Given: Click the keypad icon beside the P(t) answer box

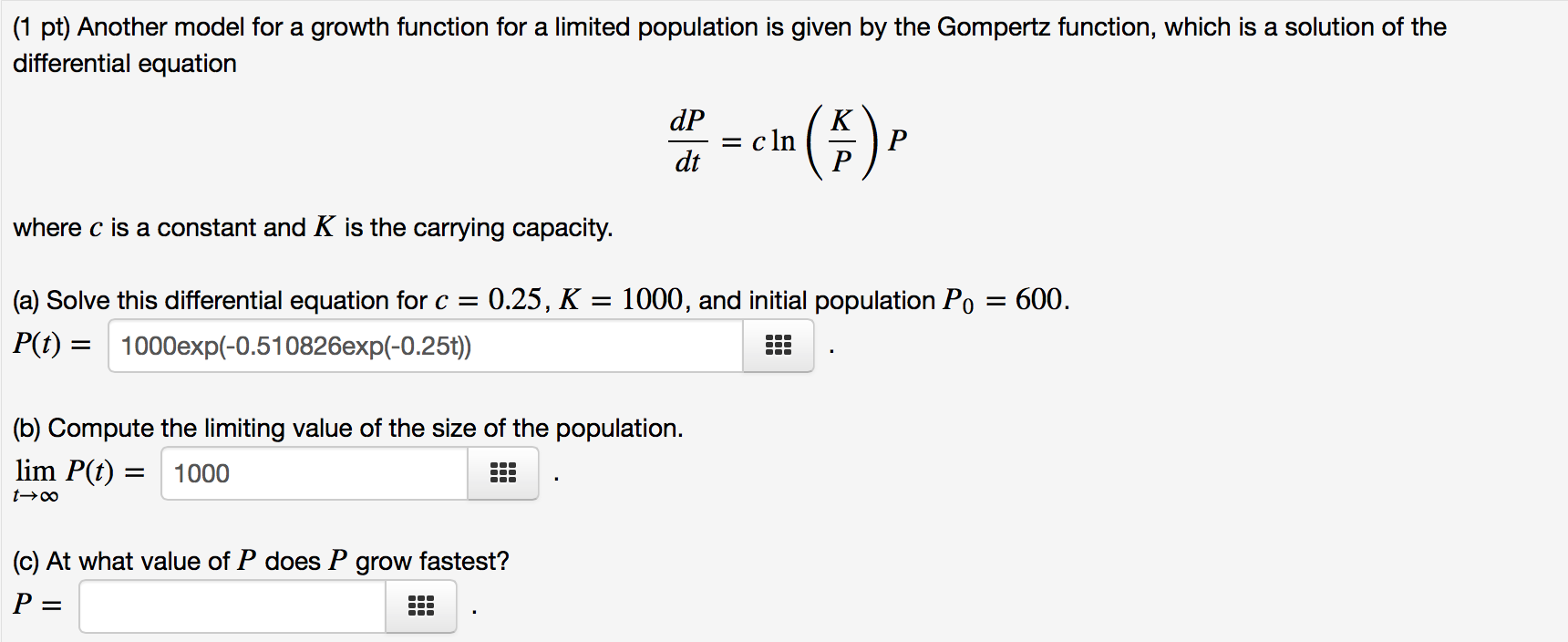Looking at the screenshot, I should [x=777, y=345].
